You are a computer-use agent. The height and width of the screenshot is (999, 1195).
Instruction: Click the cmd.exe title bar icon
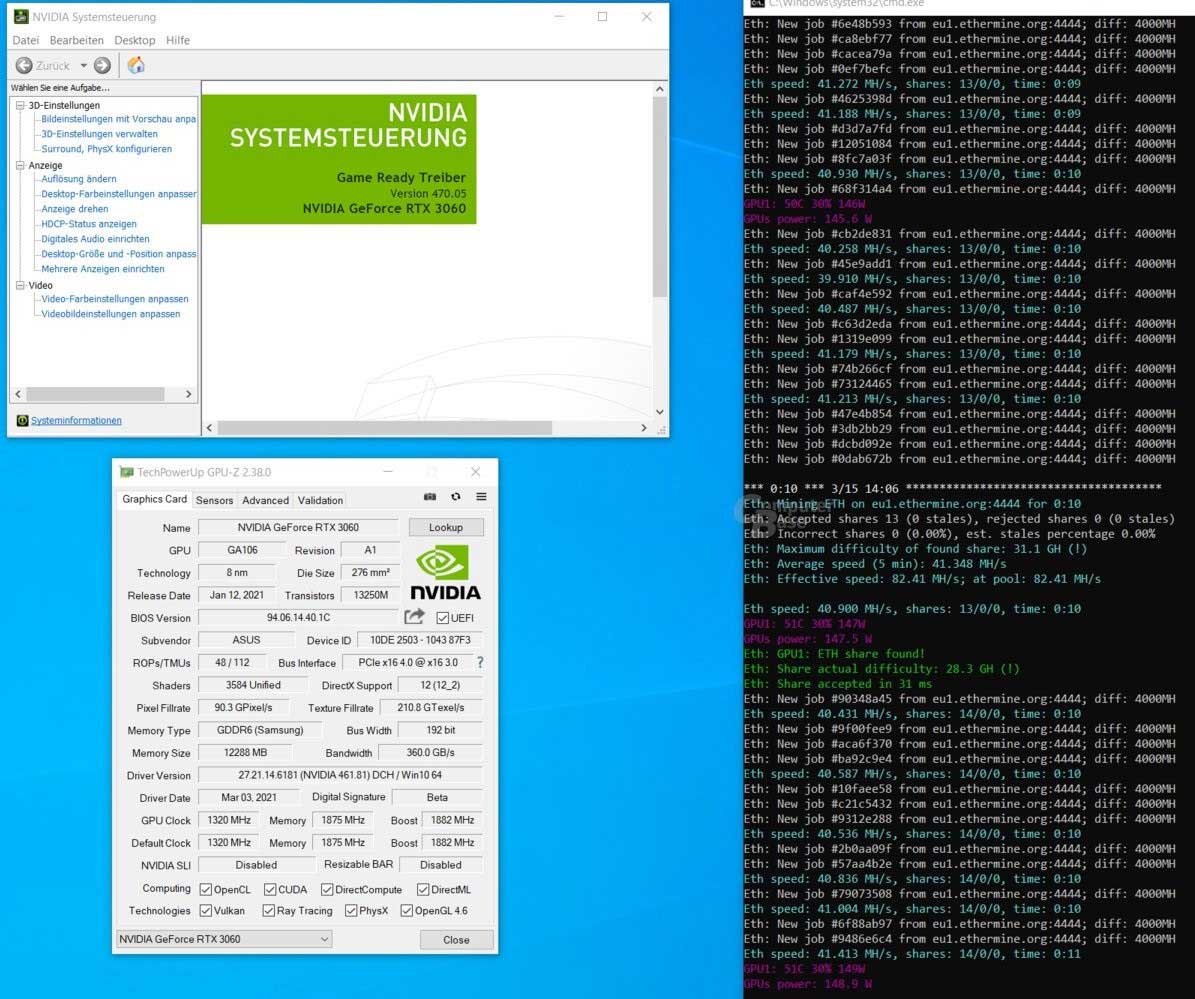pyautogui.click(x=757, y=3)
